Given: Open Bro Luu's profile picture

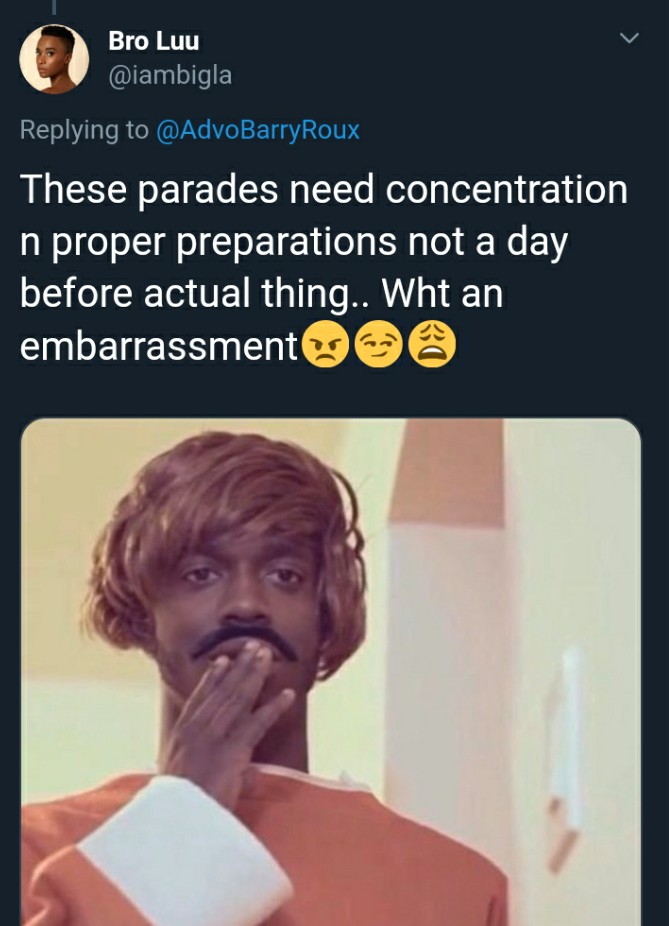Looking at the screenshot, I should point(54,59).
